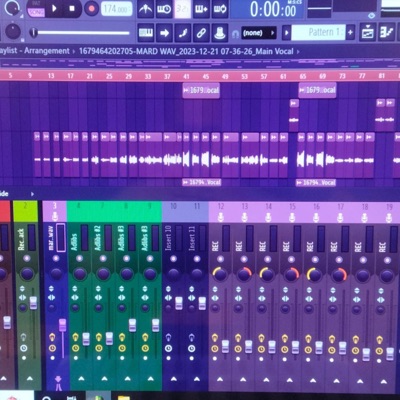Click pan knob on Adlibs track 4
This screenshot has width=400, height=400.
pyautogui.click(x=80, y=274)
